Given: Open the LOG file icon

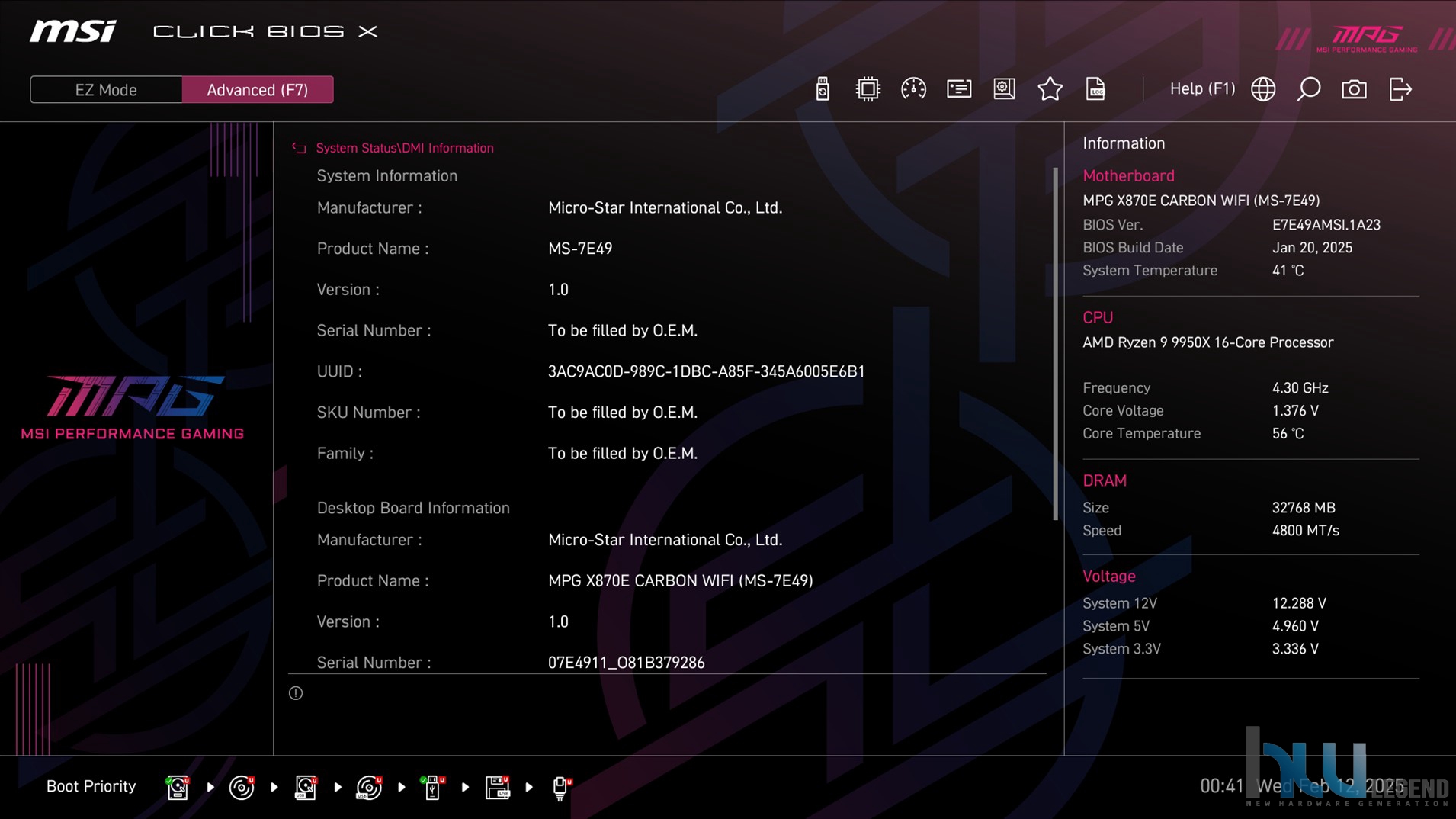Looking at the screenshot, I should coord(1095,89).
